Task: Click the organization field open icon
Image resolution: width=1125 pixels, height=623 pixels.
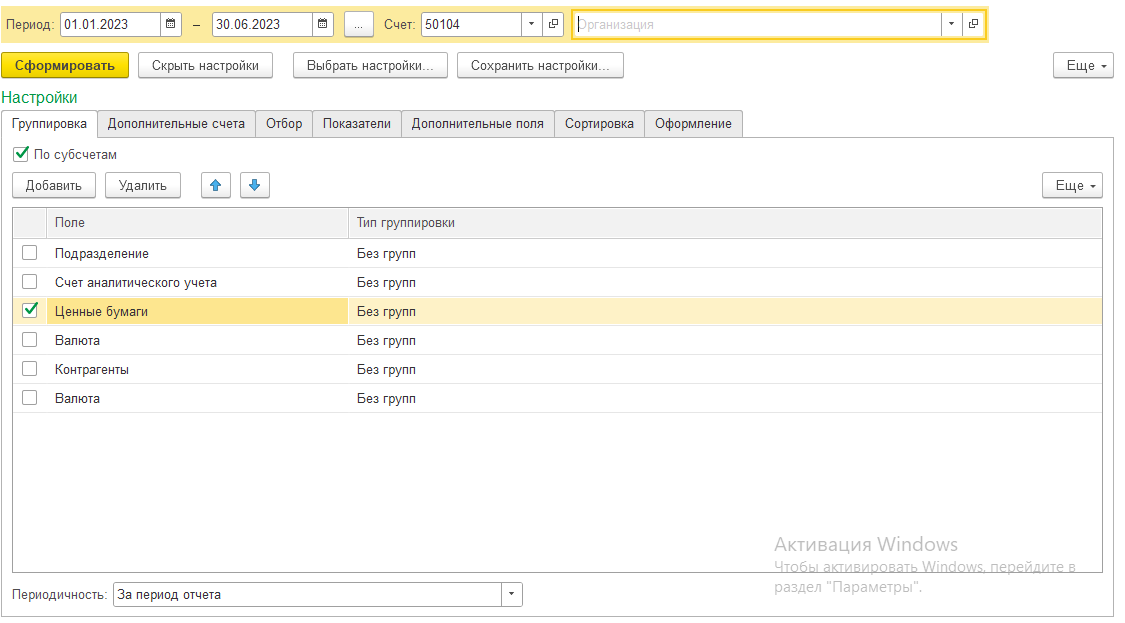Action: (x=974, y=24)
